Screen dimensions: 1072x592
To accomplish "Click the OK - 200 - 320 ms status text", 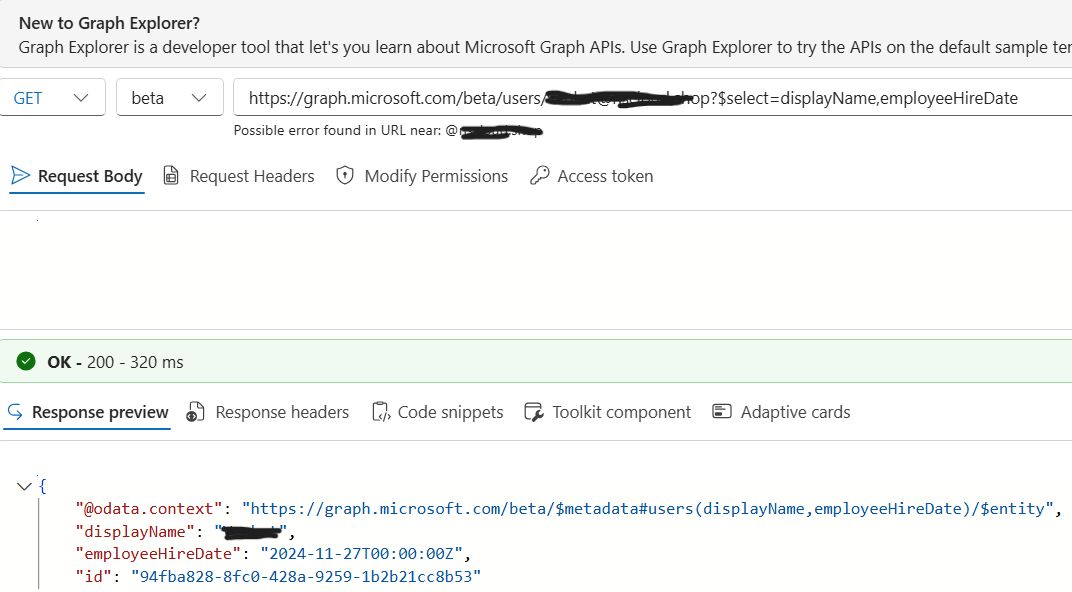I will [x=115, y=362].
